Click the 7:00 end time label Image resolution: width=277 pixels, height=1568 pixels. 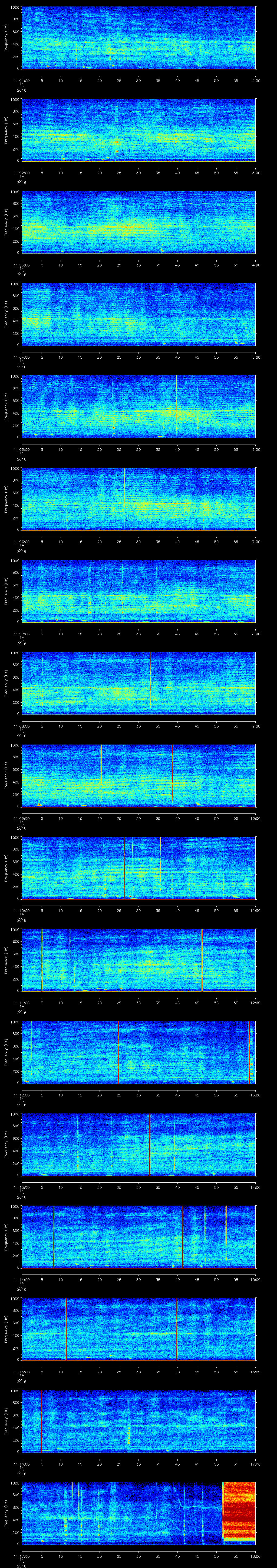(256, 542)
